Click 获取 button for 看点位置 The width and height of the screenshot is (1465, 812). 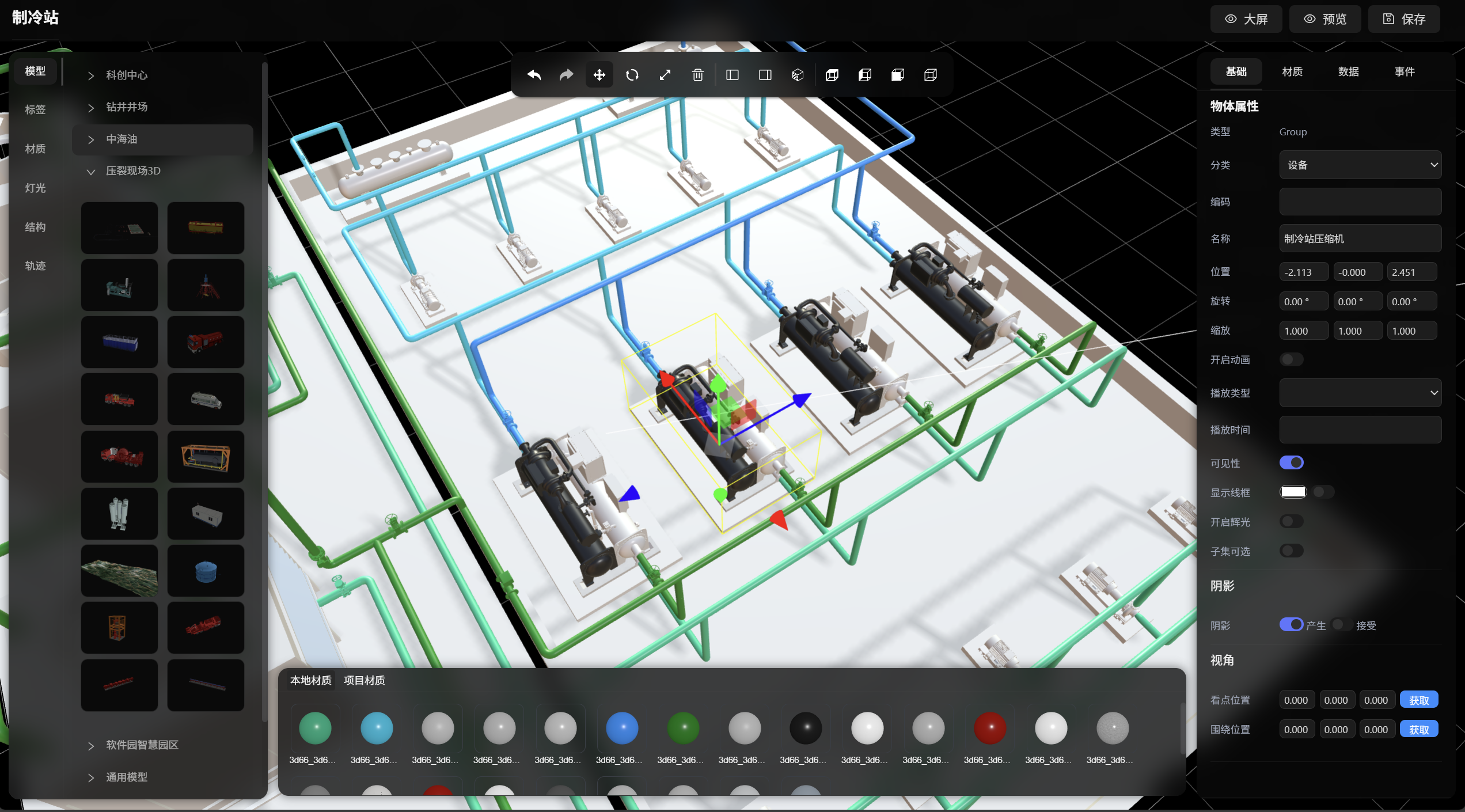[x=1418, y=700]
